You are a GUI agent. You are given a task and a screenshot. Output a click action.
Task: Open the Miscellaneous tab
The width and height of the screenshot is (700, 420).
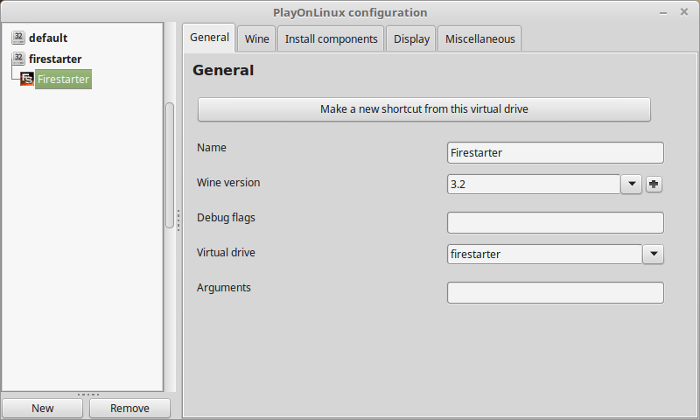click(x=479, y=39)
